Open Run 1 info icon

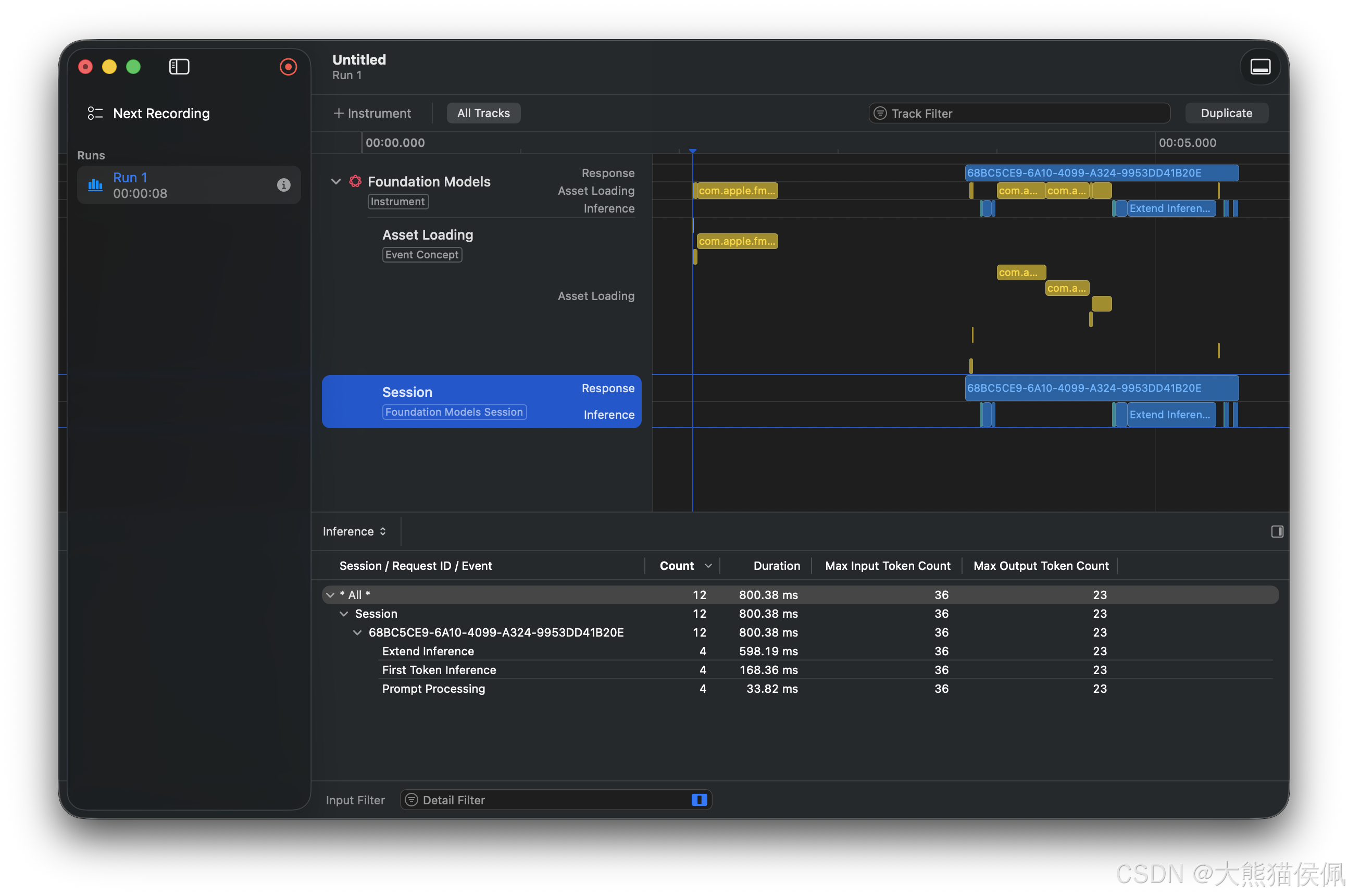pos(283,185)
